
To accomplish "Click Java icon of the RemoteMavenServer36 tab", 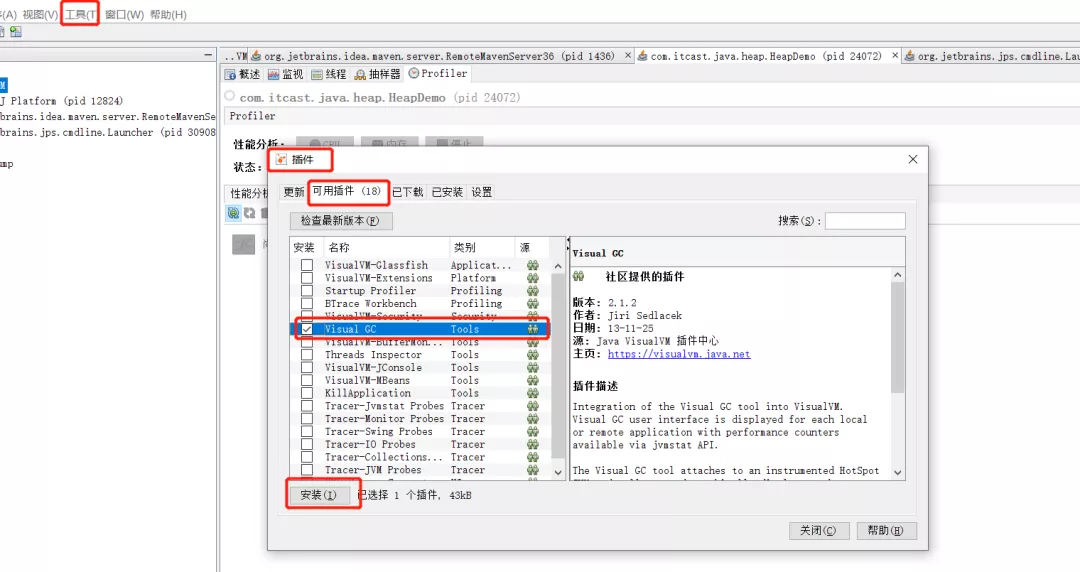I will [256, 56].
